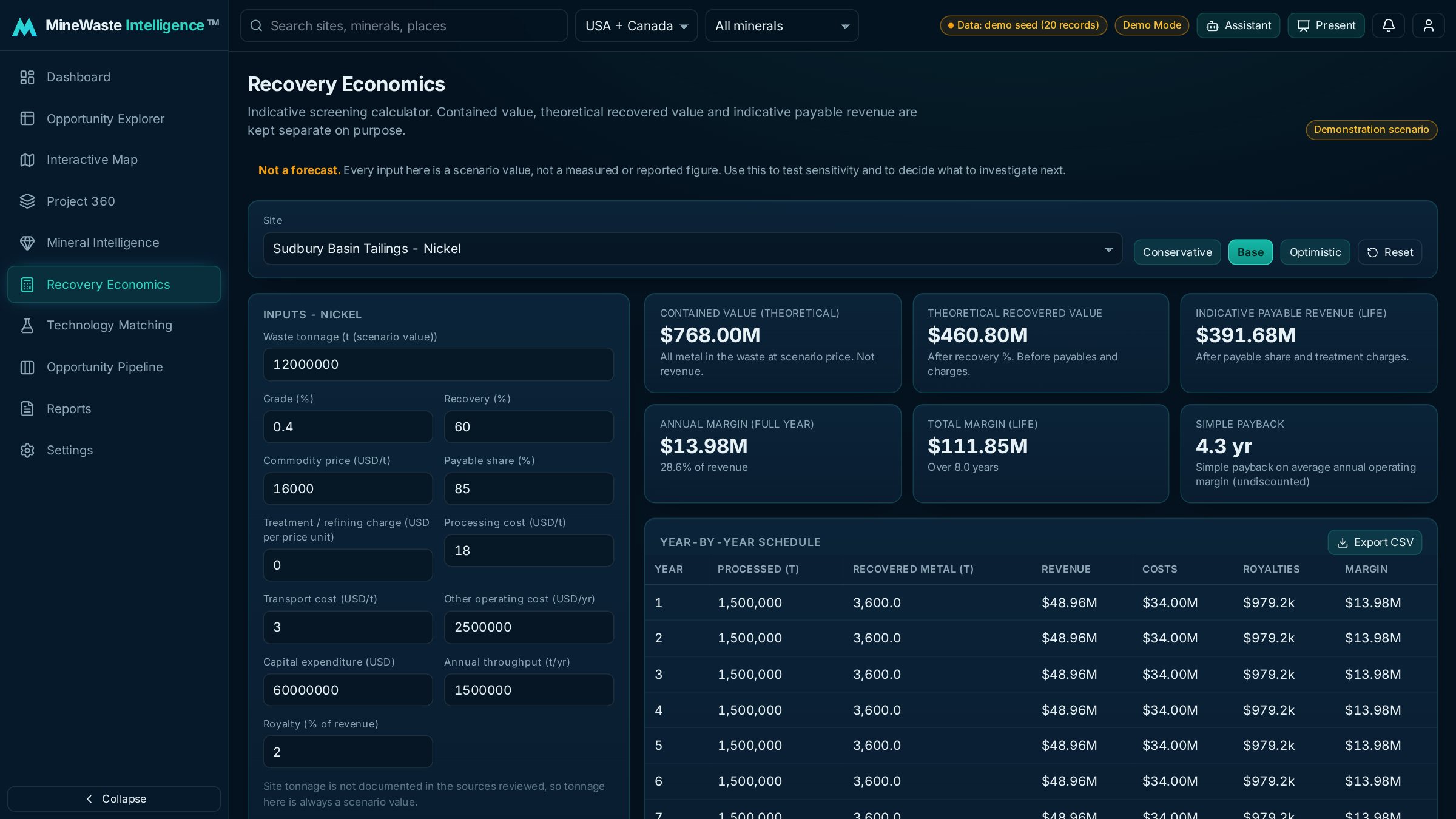Click year 3 row revenue $48.96M
Image resolution: width=1456 pixels, height=819 pixels.
1069,674
